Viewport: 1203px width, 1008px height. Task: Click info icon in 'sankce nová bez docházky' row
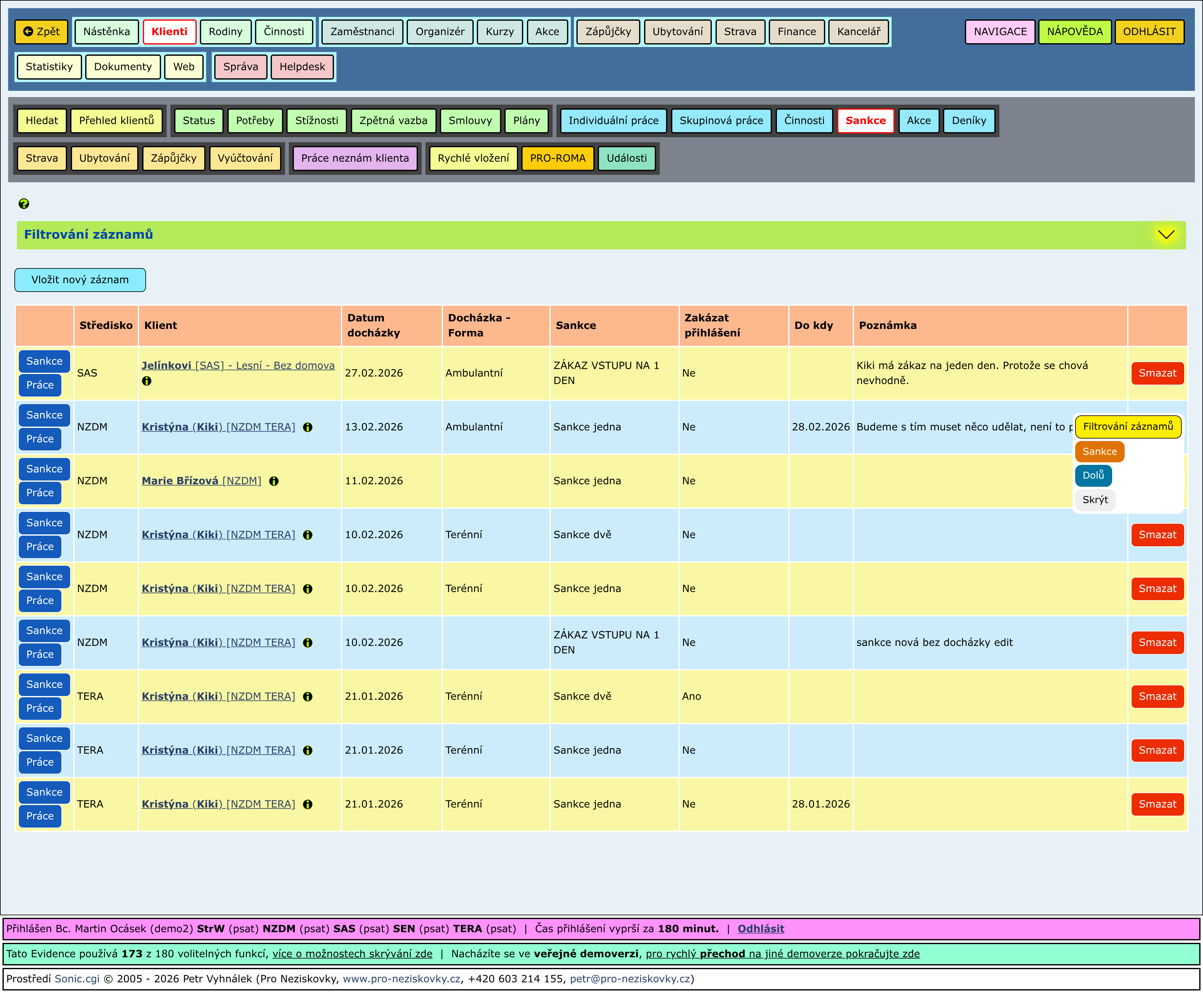(308, 642)
